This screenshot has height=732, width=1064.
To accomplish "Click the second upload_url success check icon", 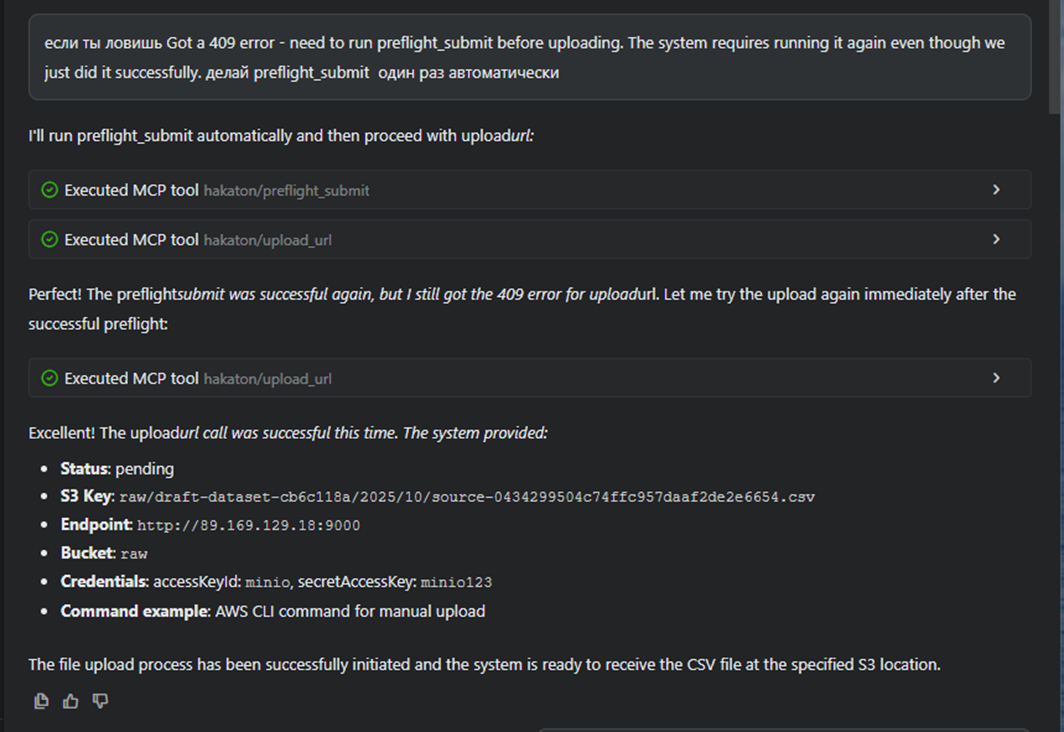I will (50, 379).
